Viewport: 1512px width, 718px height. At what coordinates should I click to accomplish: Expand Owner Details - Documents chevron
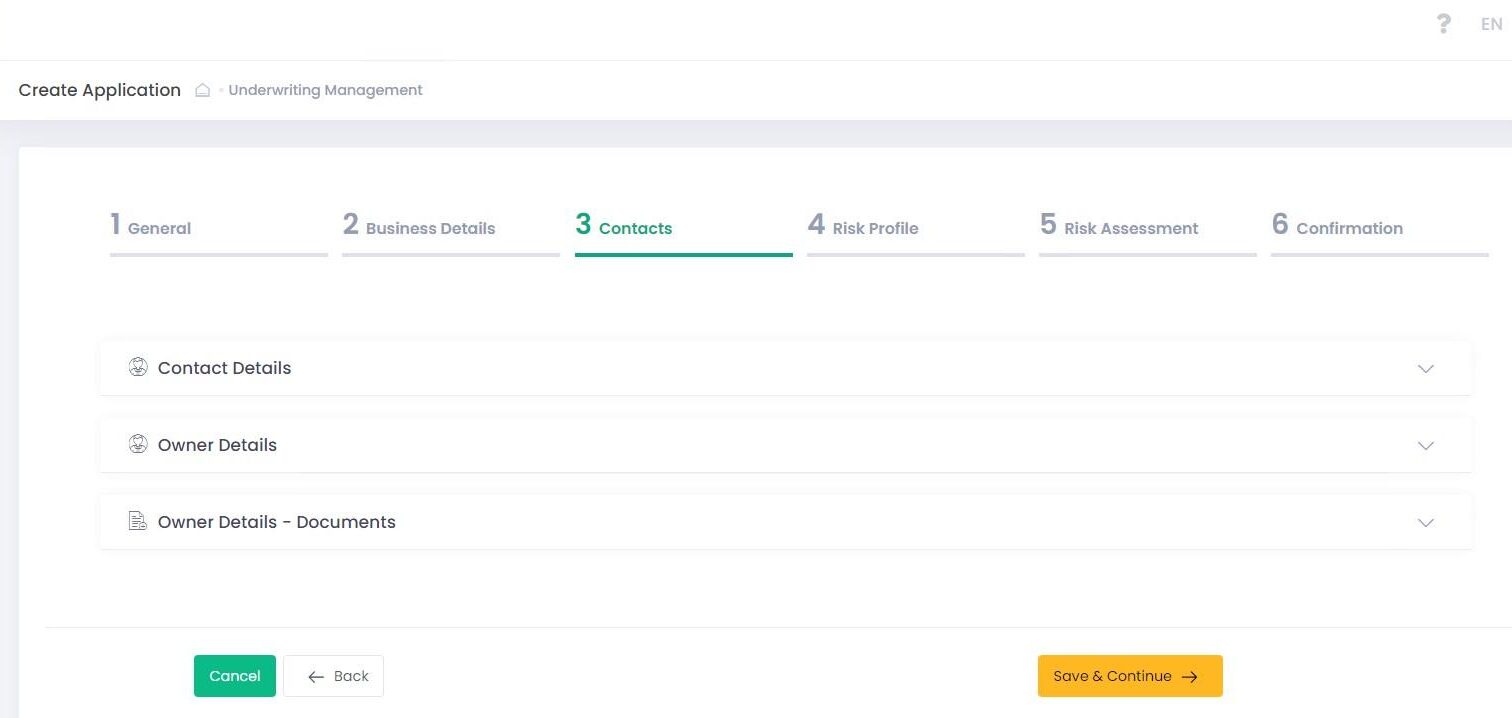(1425, 522)
